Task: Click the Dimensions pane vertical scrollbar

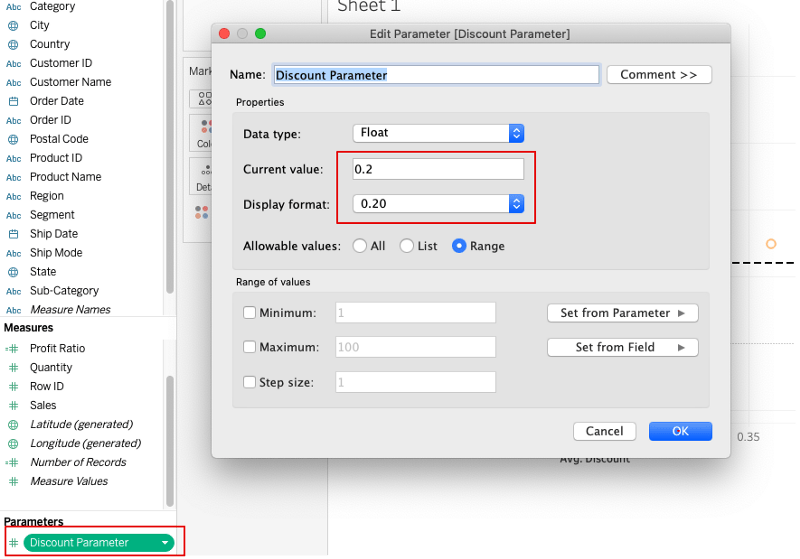Action: (170, 148)
